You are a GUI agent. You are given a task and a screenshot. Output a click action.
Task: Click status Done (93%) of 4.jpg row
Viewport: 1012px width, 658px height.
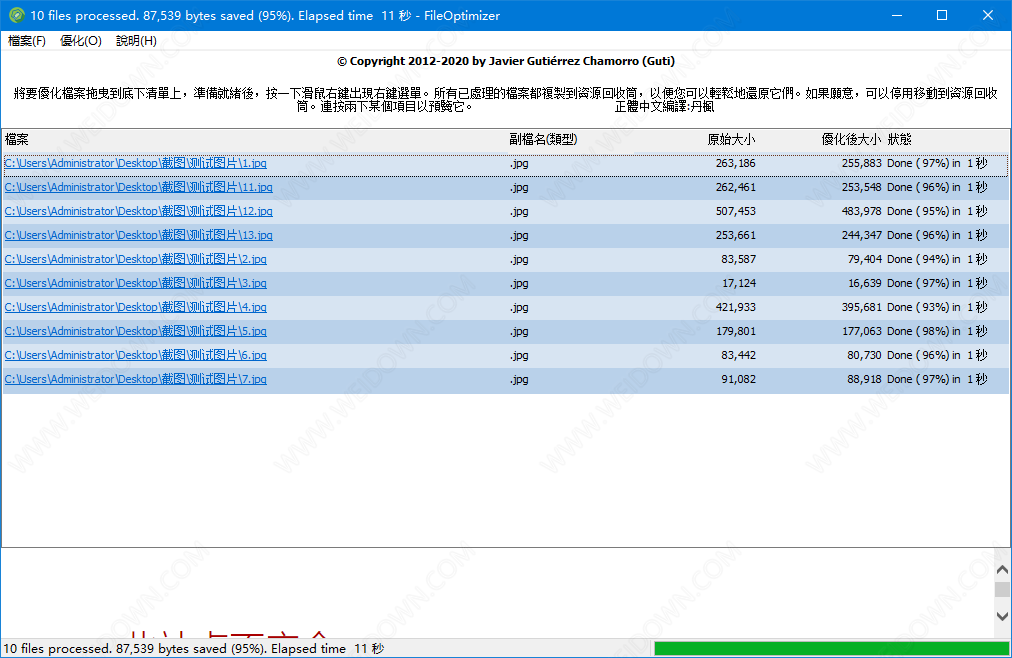tap(937, 307)
